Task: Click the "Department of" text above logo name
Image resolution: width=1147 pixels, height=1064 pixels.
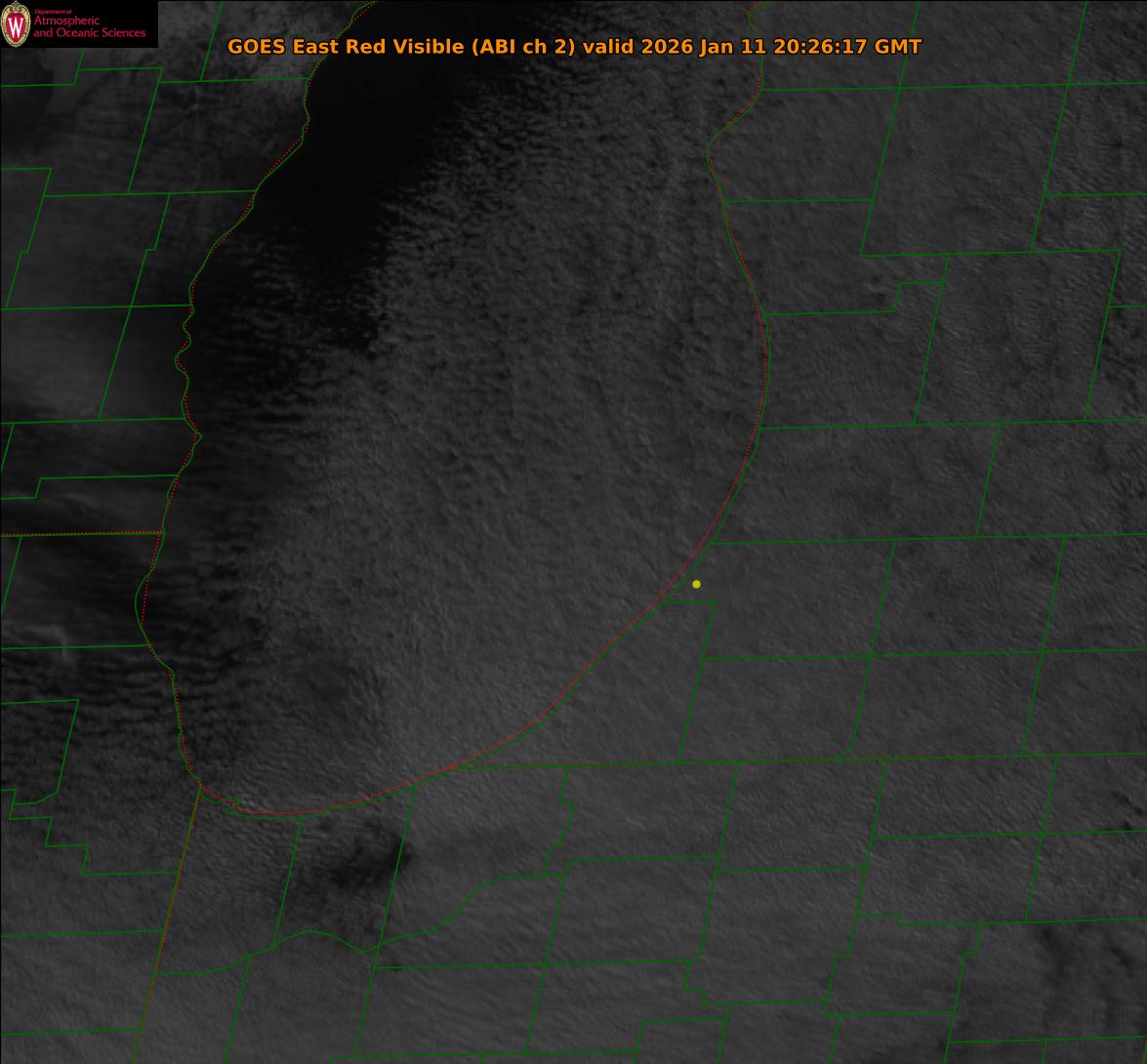Action: [x=53, y=11]
